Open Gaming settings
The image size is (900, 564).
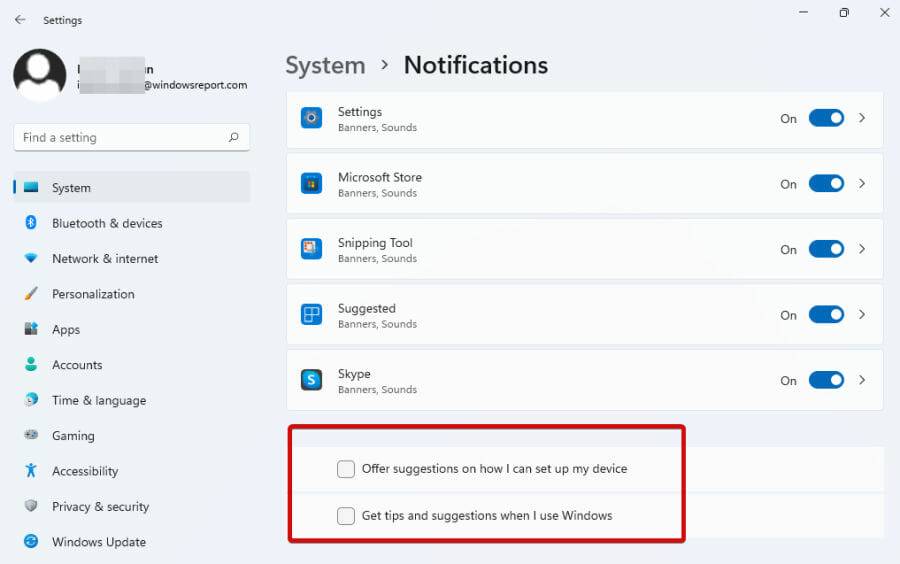(132, 435)
